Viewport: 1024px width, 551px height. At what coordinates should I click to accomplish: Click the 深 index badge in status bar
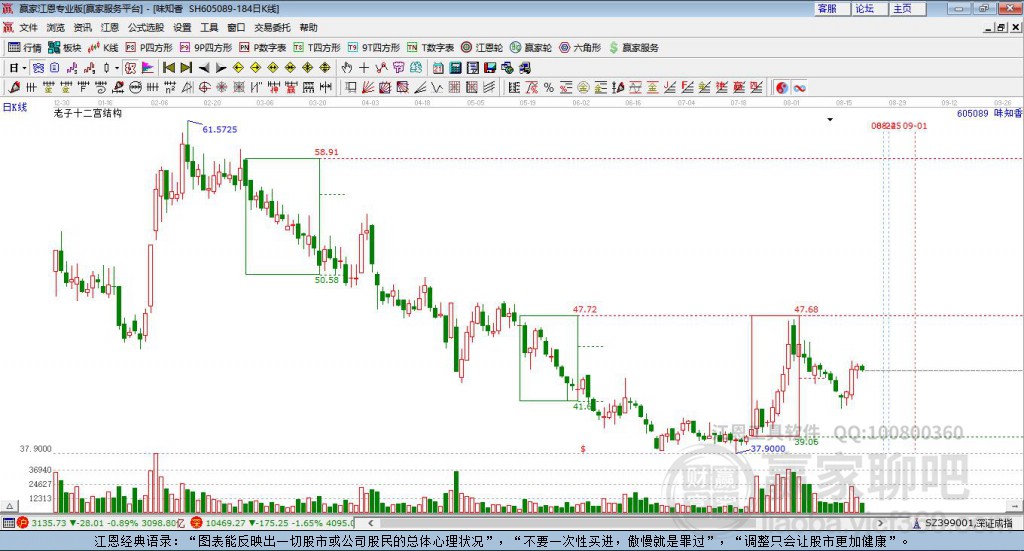point(196,523)
